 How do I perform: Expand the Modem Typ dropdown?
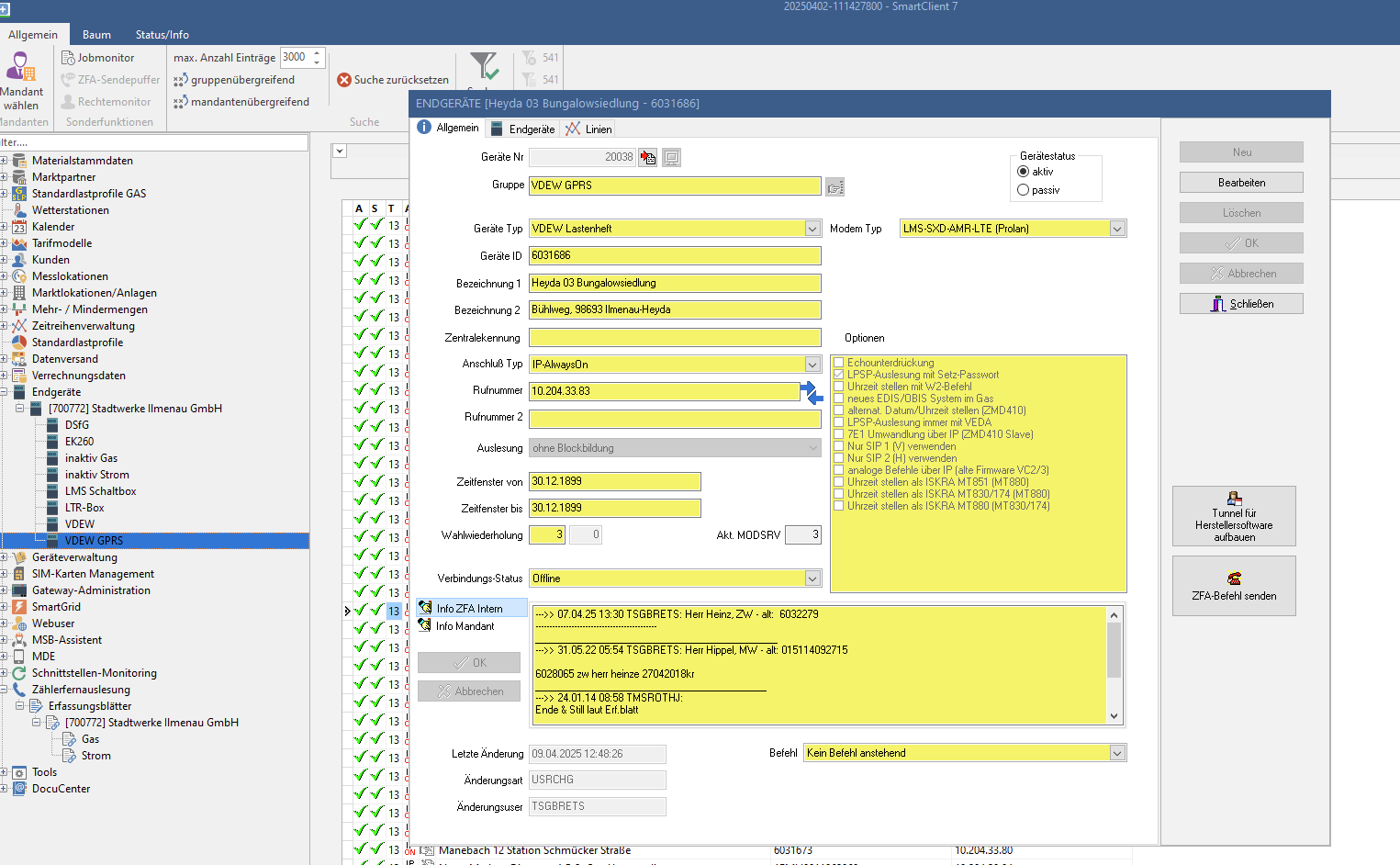point(1117,229)
